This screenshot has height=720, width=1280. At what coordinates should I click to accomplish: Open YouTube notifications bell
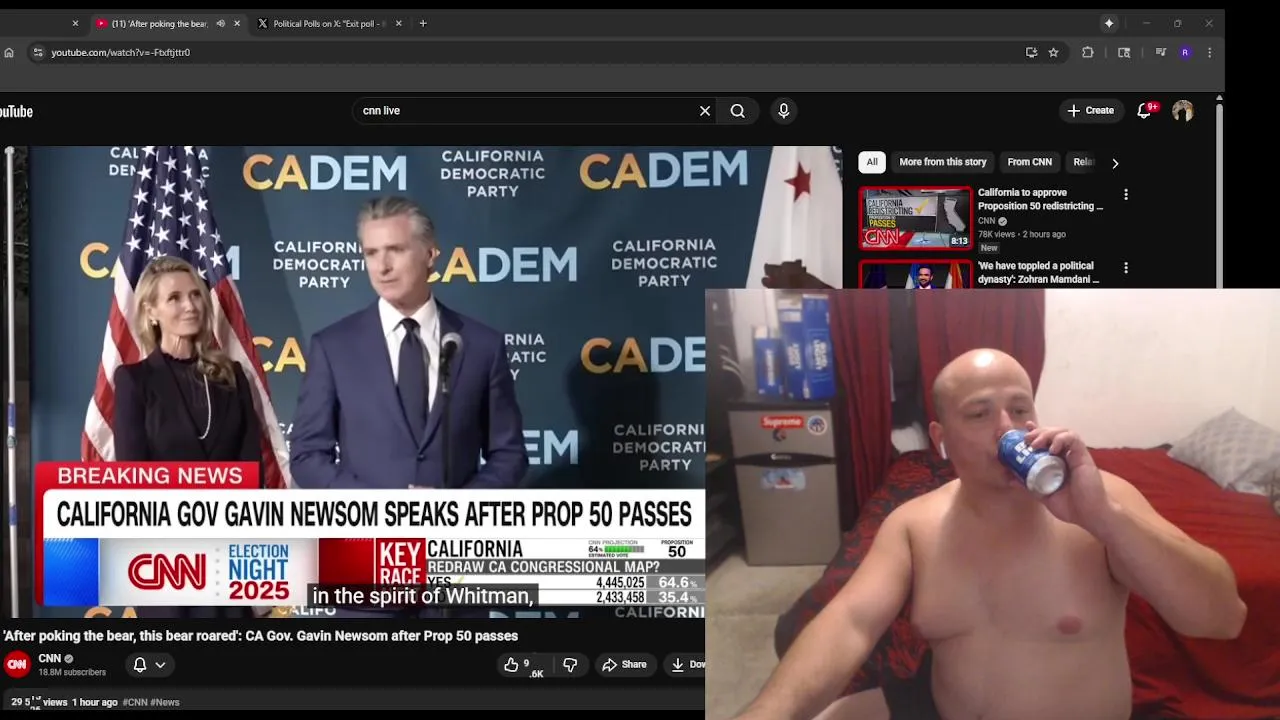pos(1145,111)
